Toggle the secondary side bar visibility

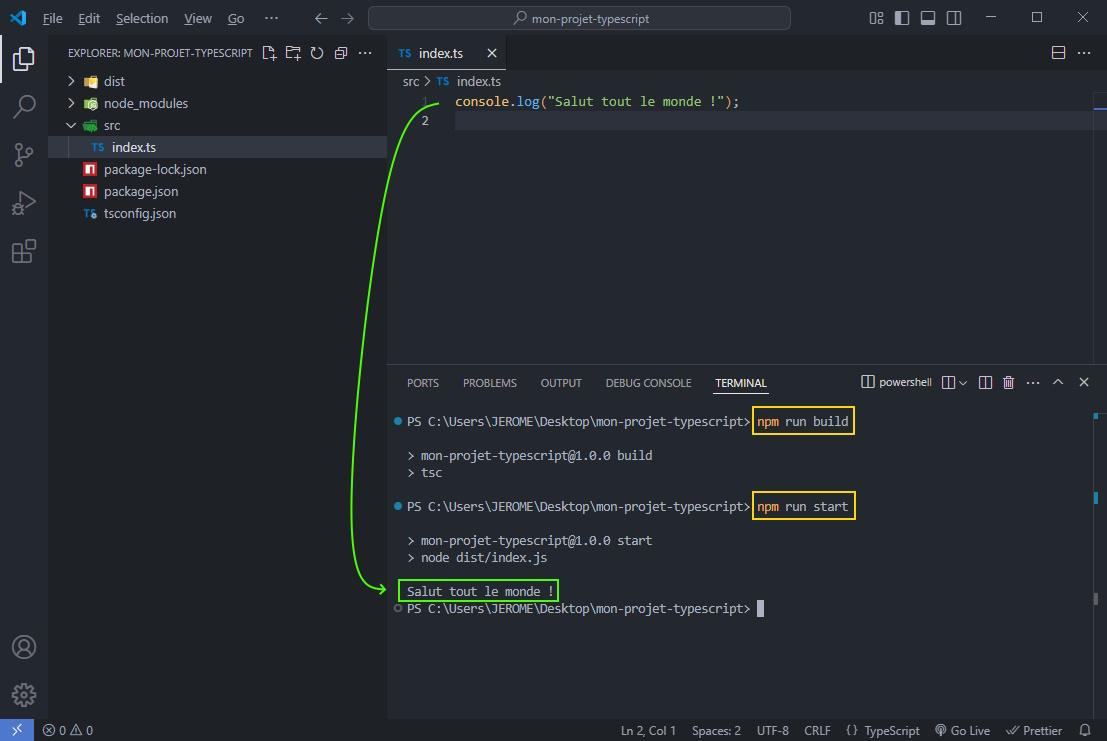[954, 18]
